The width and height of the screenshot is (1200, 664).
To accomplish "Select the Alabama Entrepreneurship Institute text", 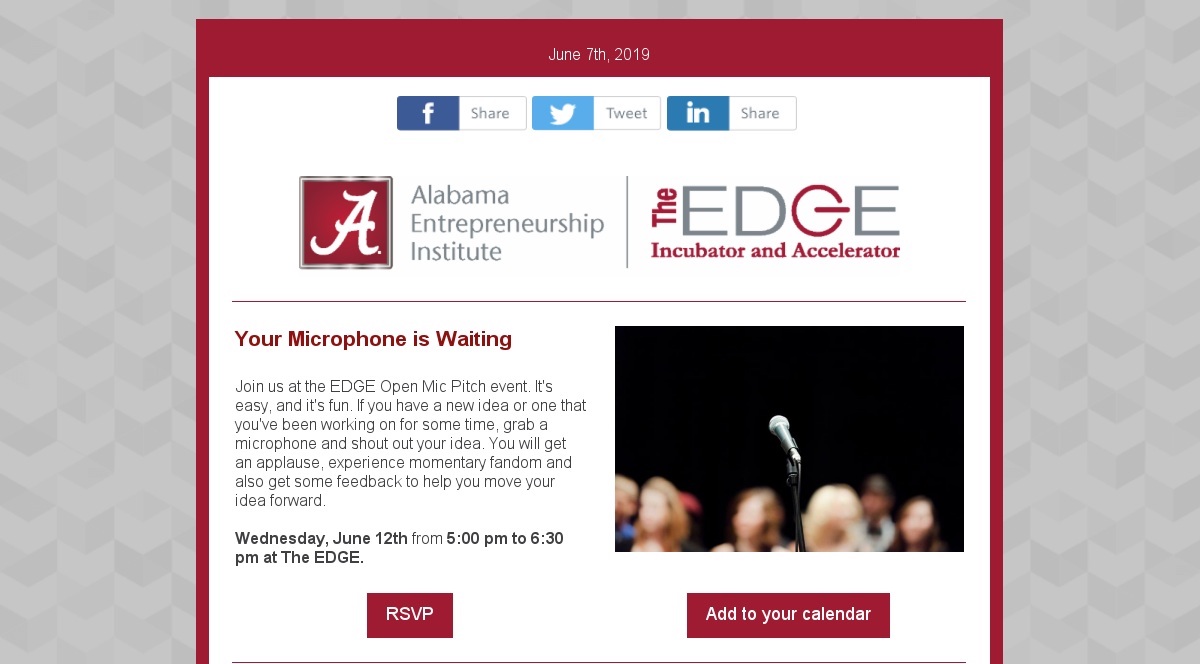I will coord(507,223).
